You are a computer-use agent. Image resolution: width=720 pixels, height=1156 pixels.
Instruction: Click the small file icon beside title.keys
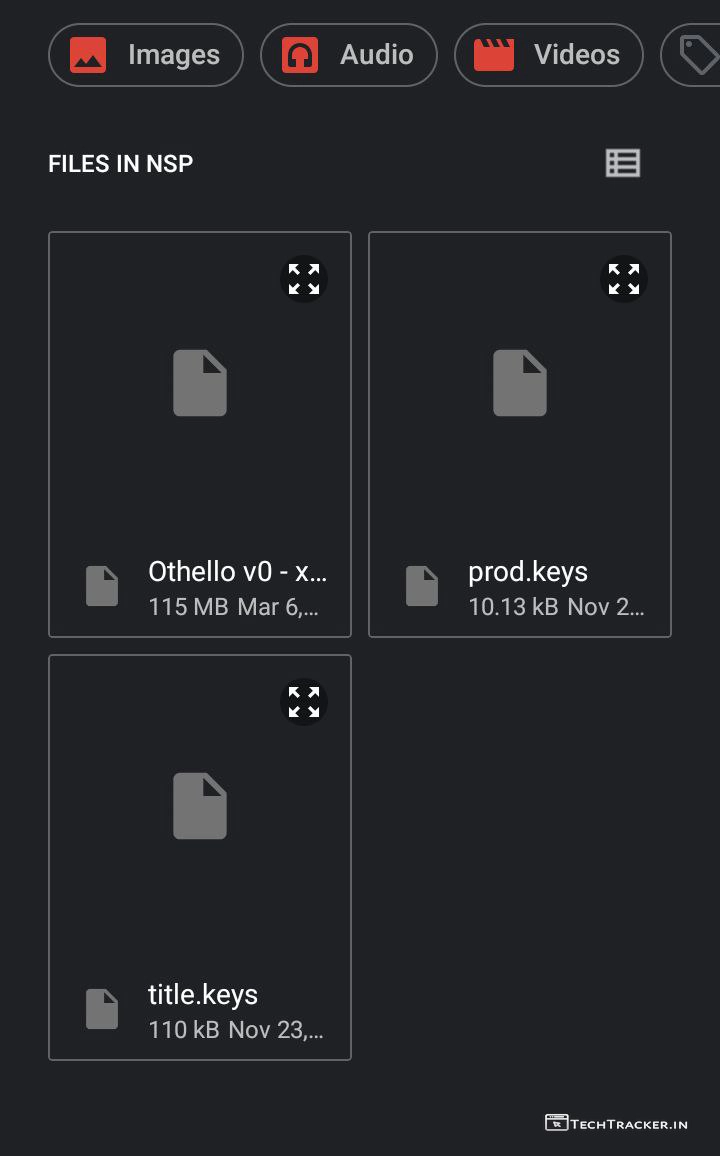click(x=102, y=1009)
